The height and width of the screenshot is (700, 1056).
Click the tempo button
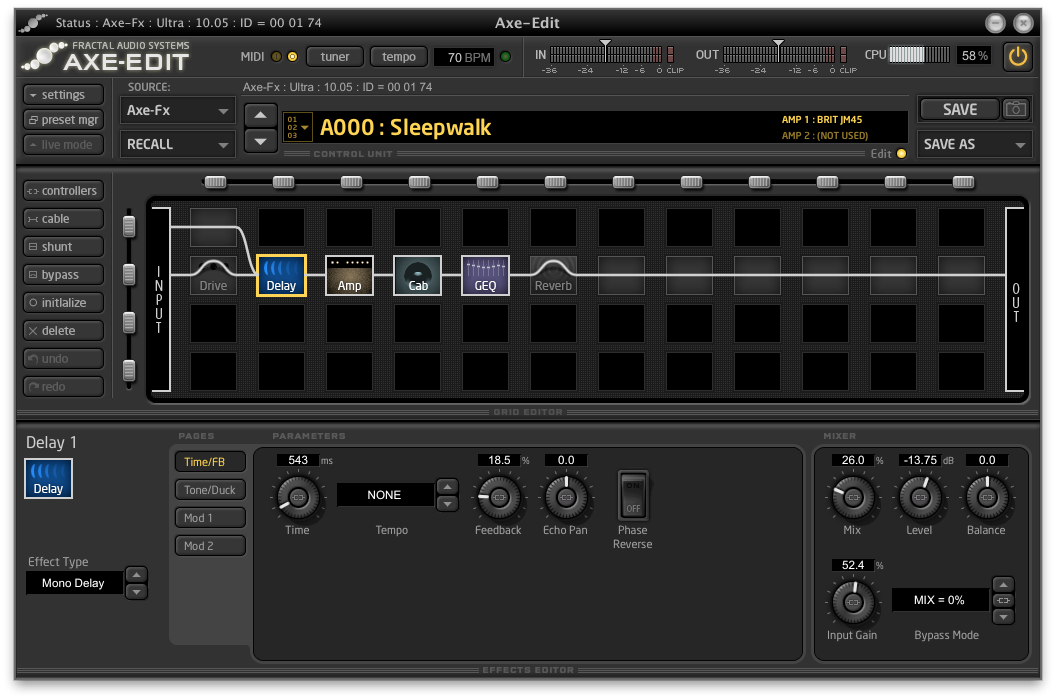pyautogui.click(x=399, y=57)
